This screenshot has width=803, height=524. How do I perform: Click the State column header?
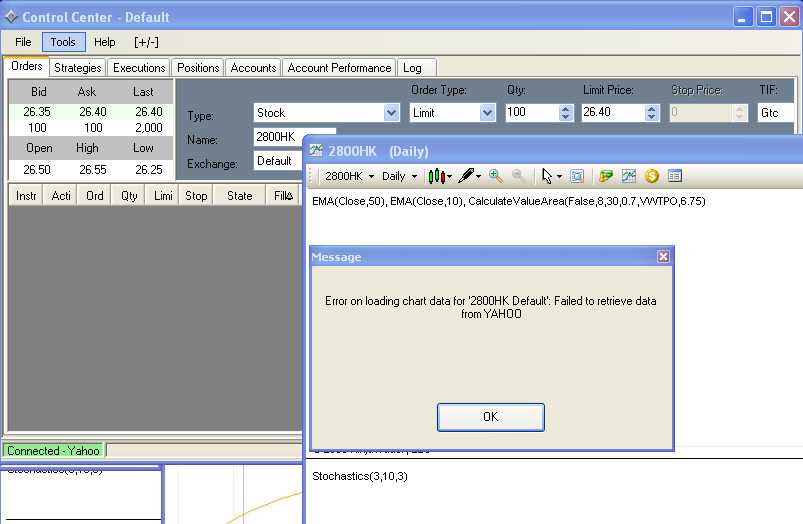click(x=239, y=196)
